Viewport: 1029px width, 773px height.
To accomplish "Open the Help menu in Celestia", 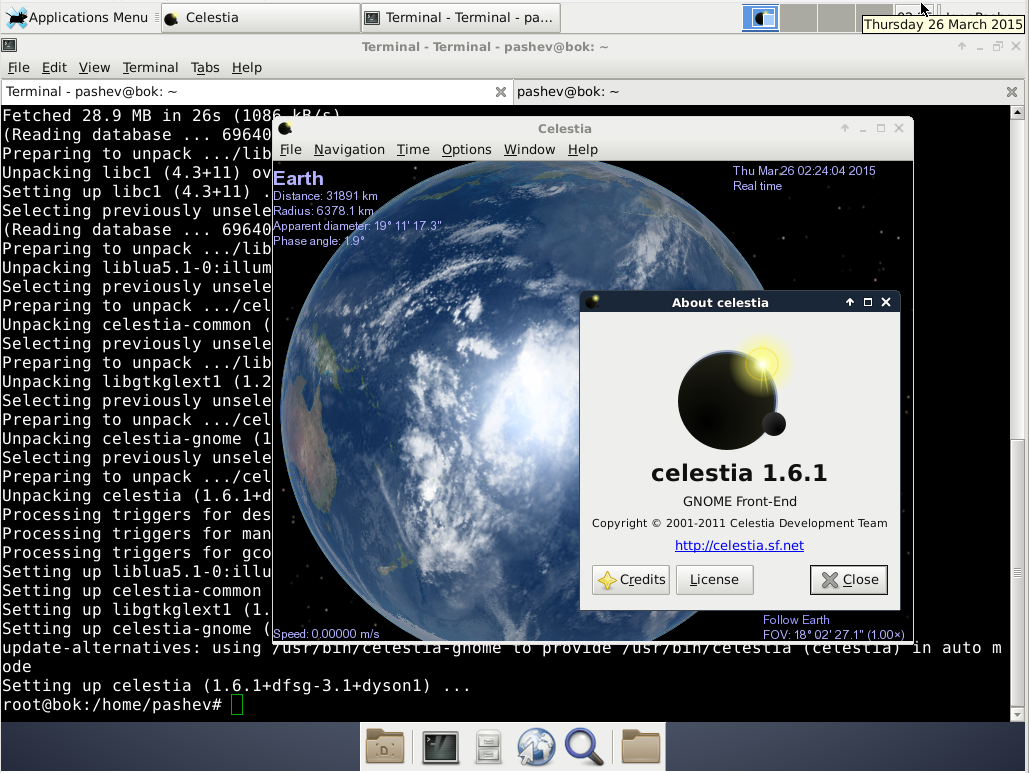I will click(x=583, y=150).
